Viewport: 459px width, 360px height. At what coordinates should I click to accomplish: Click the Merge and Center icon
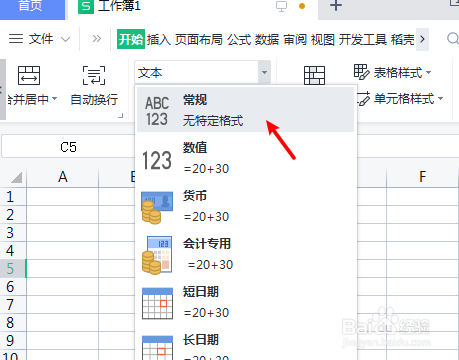(29, 75)
